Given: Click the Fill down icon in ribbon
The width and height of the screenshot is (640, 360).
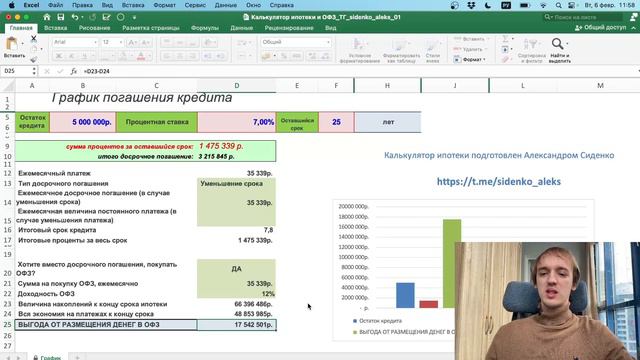Looking at the screenshot, I should [505, 49].
